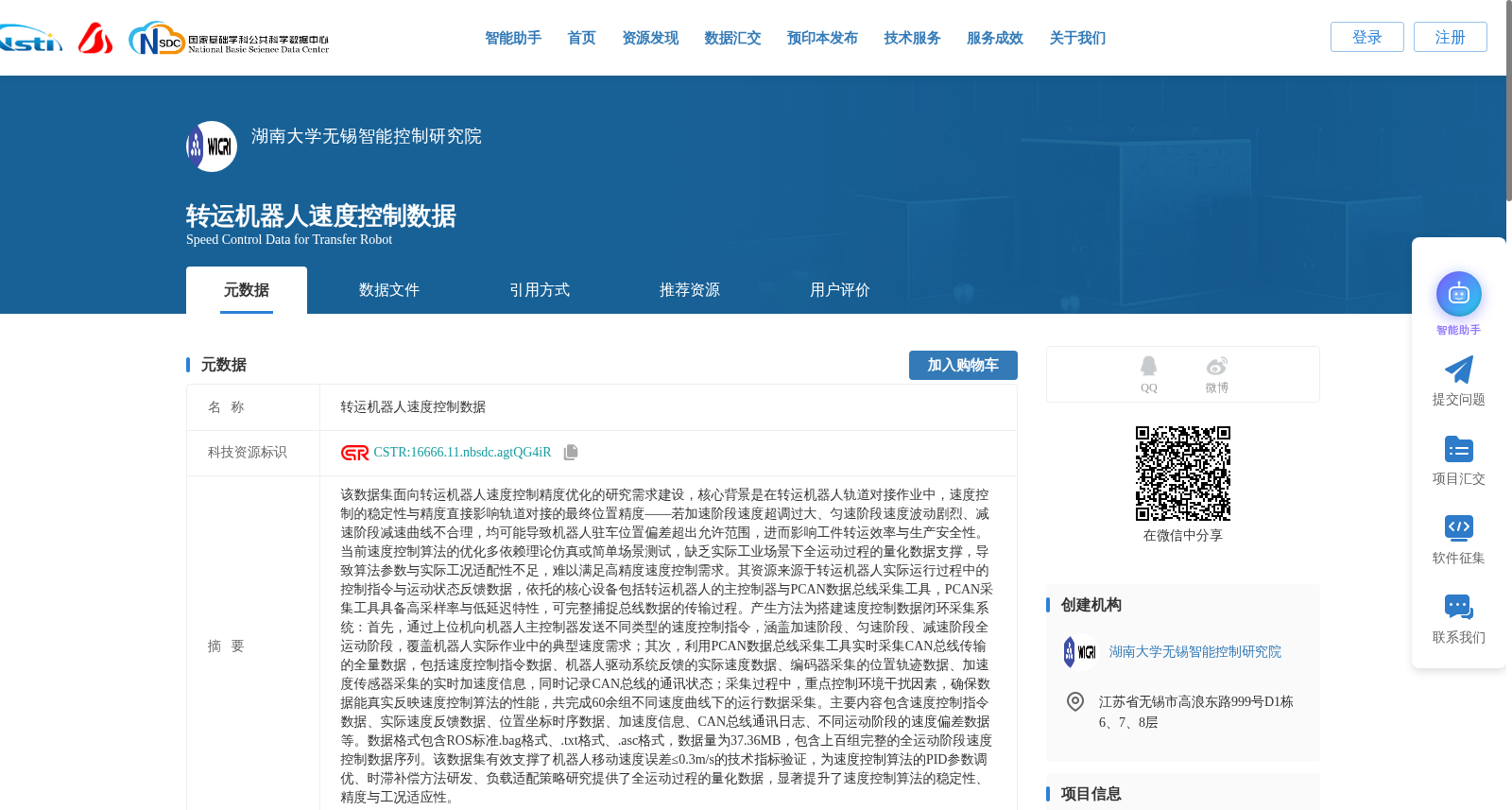Click the location pin icon by address
Screen dimensions: 1512x810
(1075, 701)
